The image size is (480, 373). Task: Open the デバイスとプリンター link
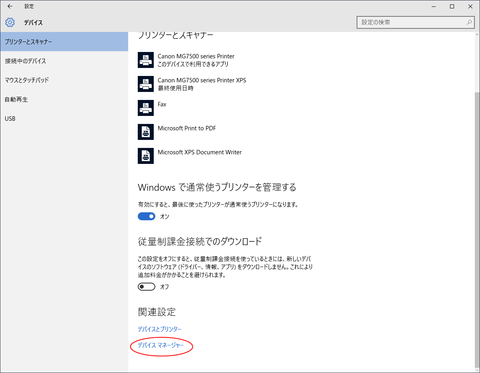click(160, 329)
